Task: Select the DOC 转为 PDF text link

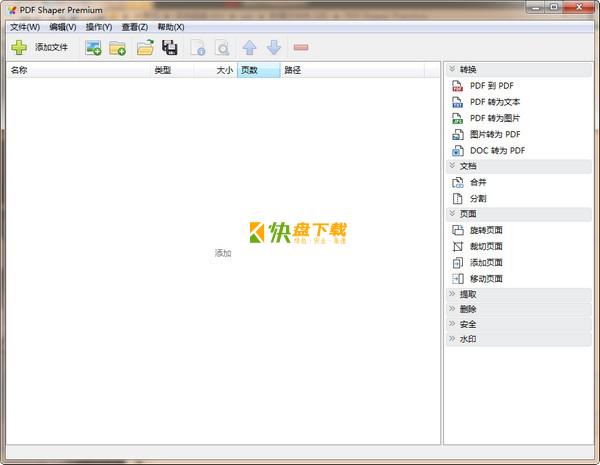Action: (497, 151)
